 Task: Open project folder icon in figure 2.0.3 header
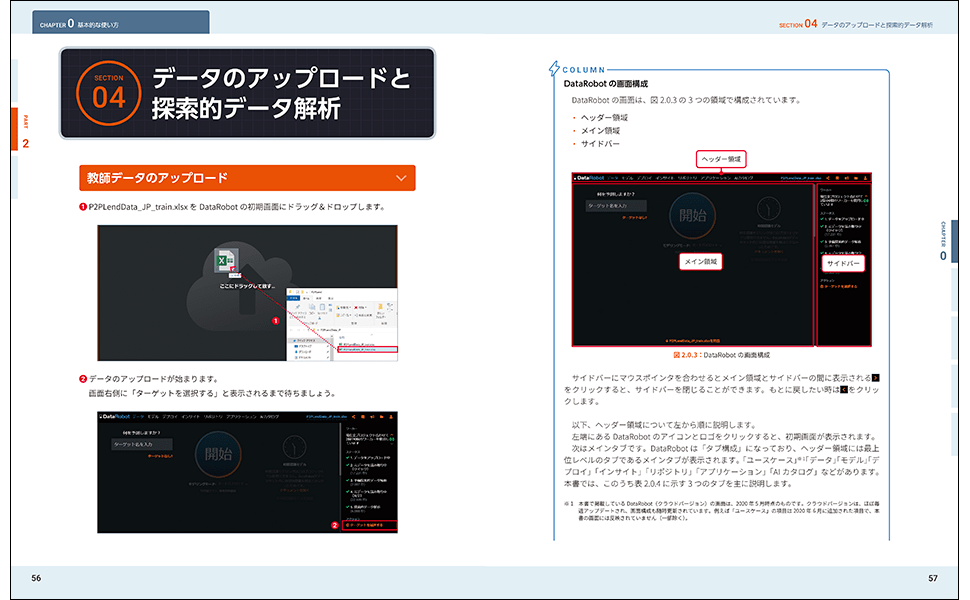(x=856, y=178)
